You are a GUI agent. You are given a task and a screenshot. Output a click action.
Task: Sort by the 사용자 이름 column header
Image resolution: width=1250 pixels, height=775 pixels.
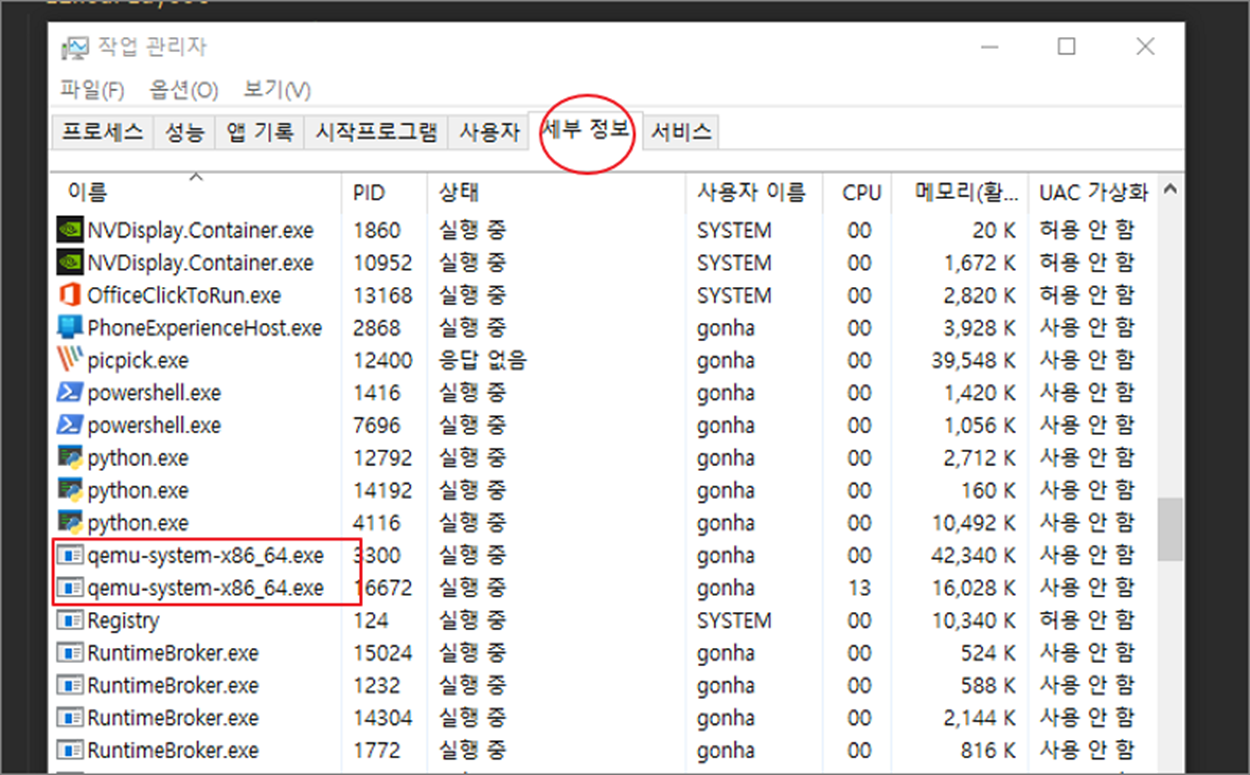pos(753,192)
